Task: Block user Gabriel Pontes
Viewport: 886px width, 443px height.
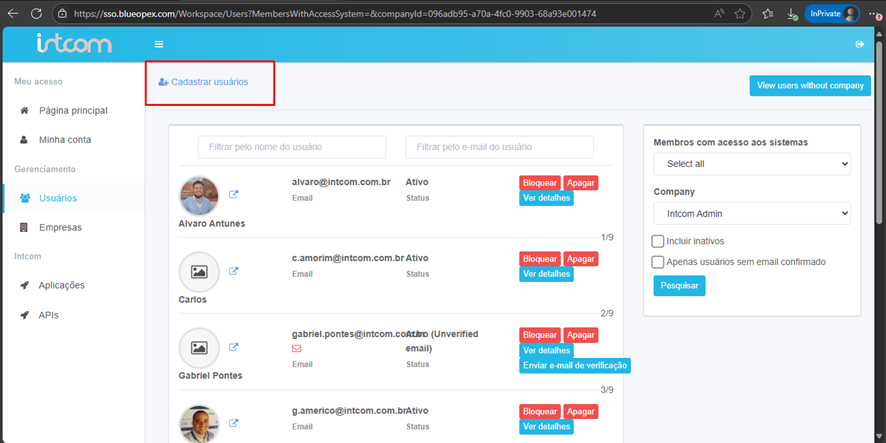Action: [540, 335]
